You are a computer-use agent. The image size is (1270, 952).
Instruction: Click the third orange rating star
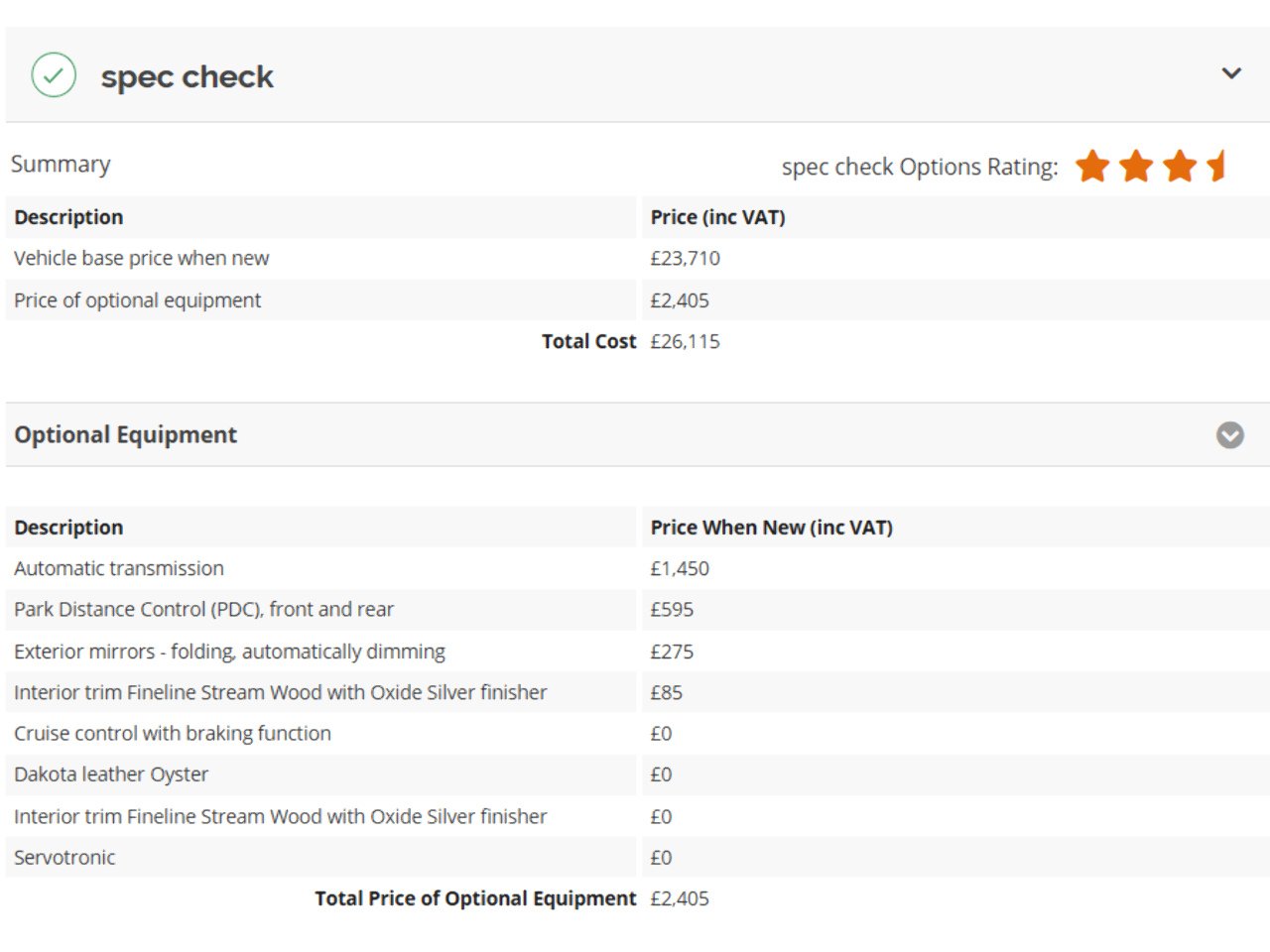[1180, 166]
